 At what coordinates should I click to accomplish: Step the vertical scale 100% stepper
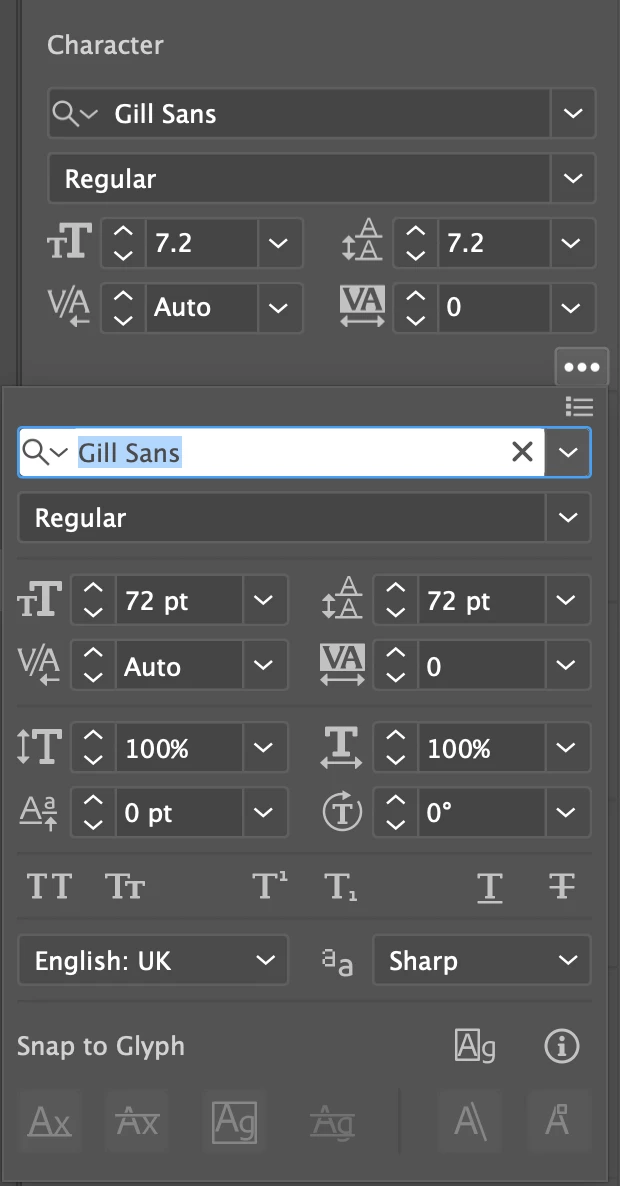(x=94, y=747)
